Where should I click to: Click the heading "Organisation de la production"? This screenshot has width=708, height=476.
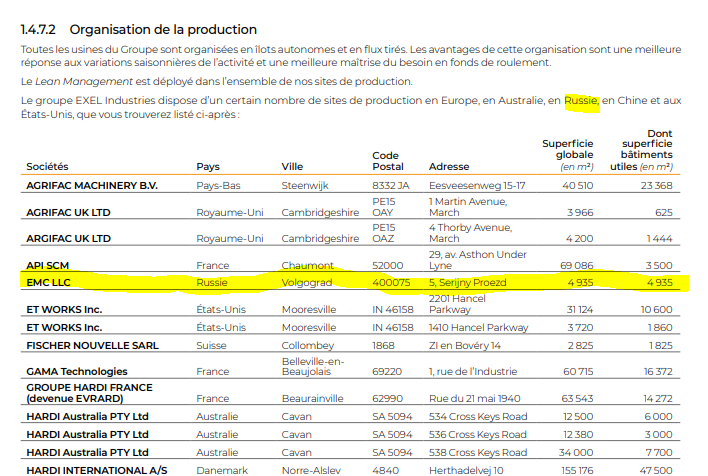point(163,29)
